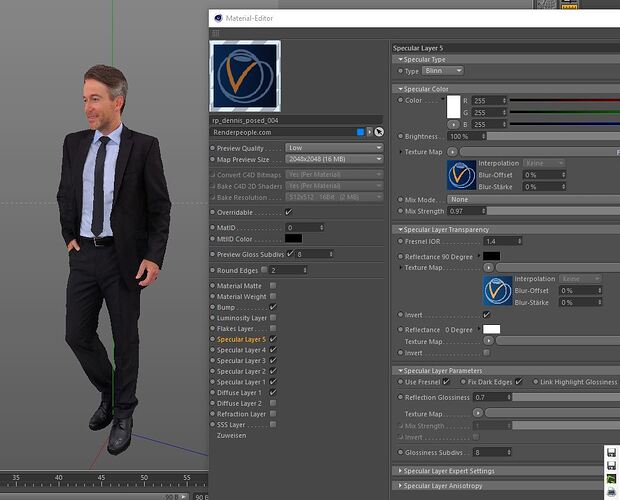
Task: Click the second floppy disk save icon
Action: click(611, 465)
